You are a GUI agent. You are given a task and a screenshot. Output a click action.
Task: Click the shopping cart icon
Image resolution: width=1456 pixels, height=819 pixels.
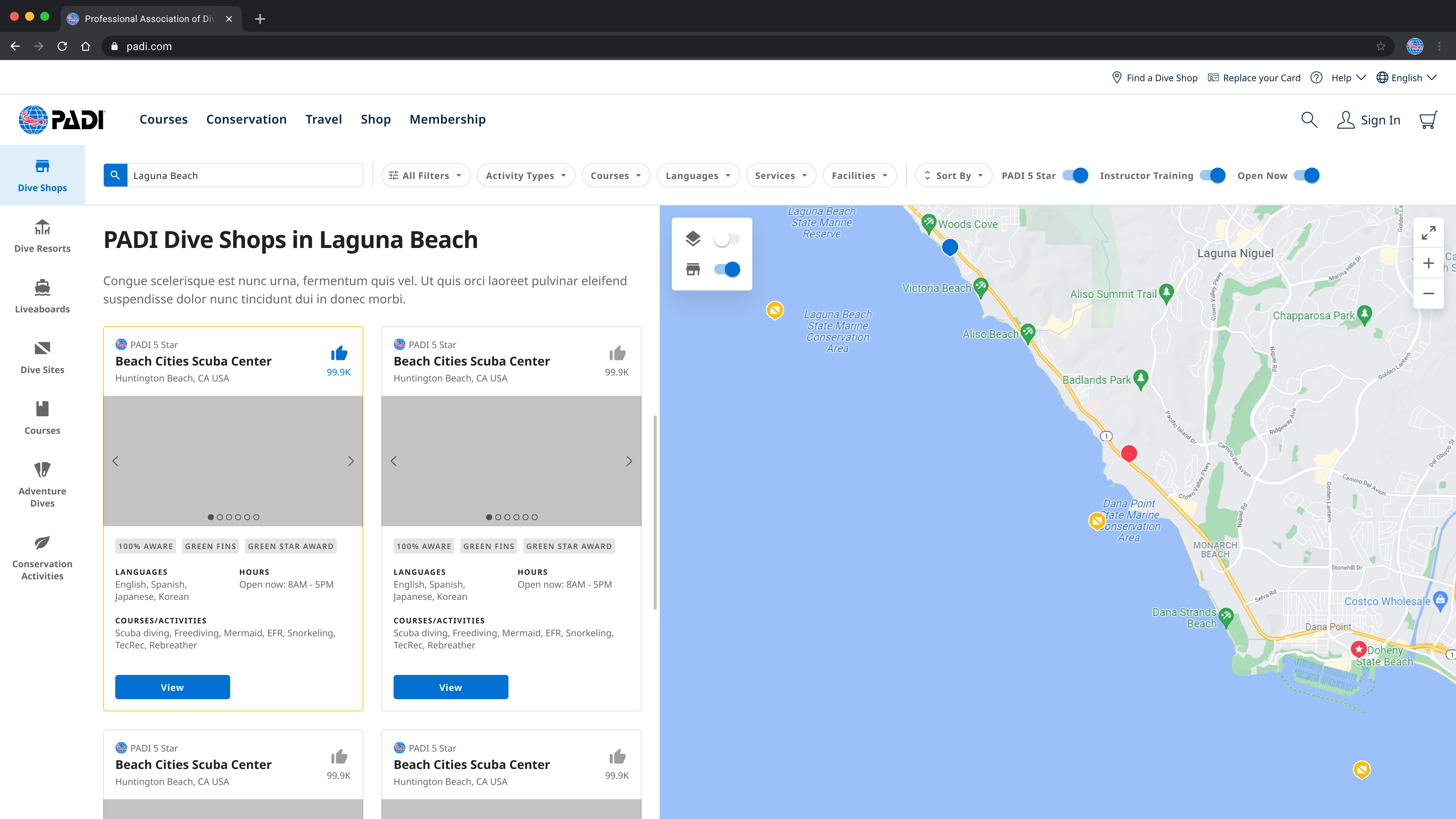[1428, 120]
